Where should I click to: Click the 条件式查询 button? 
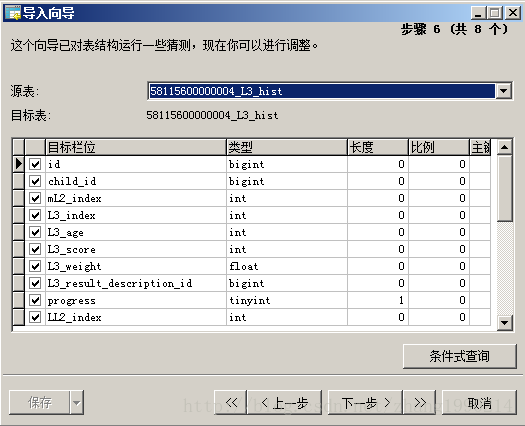click(460, 356)
